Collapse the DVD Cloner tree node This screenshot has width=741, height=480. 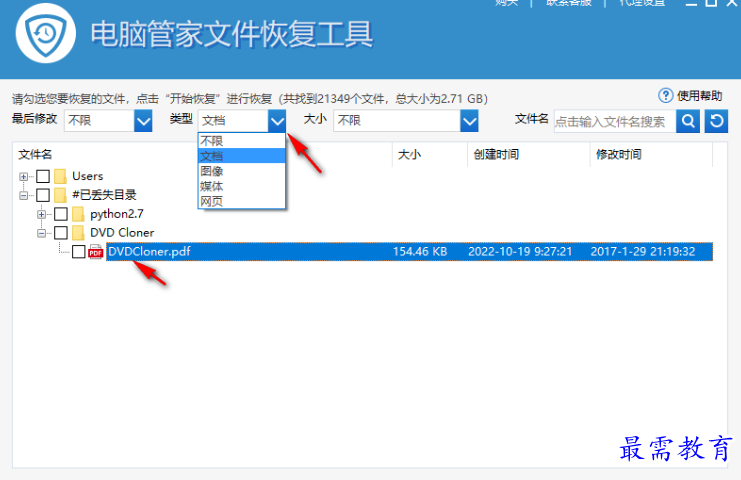coord(42,233)
